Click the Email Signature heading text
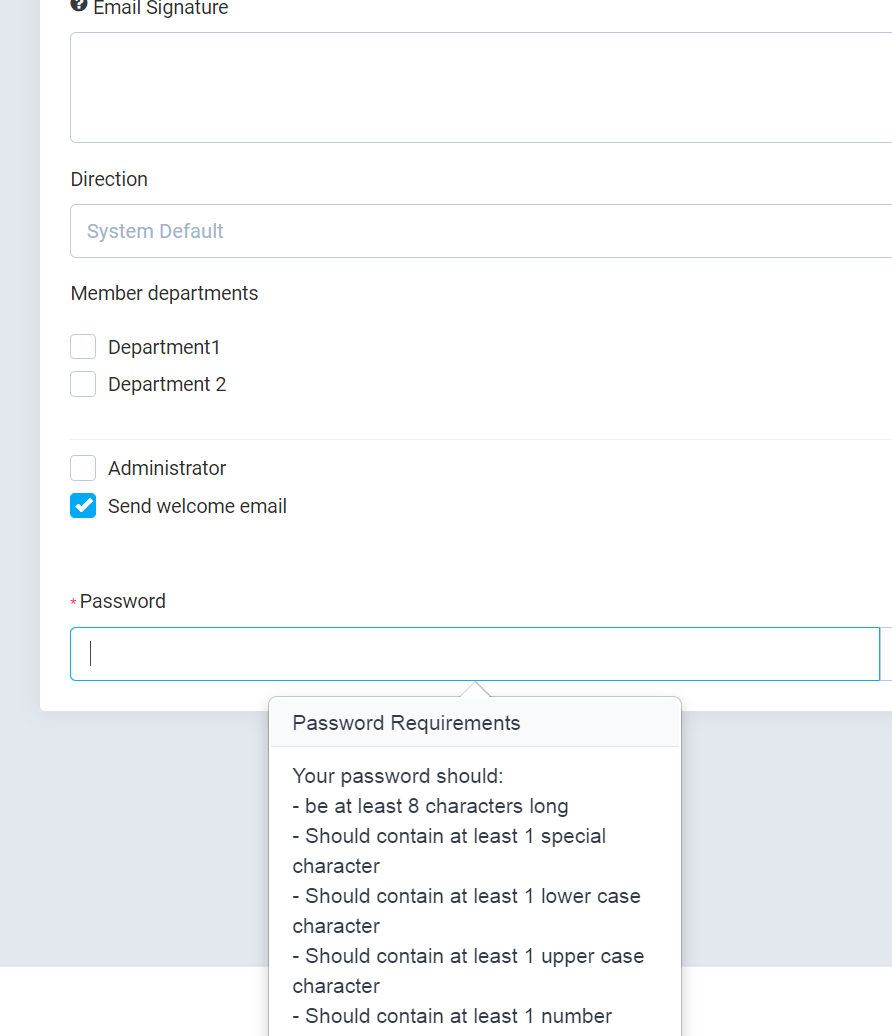This screenshot has width=892, height=1036. [x=160, y=8]
